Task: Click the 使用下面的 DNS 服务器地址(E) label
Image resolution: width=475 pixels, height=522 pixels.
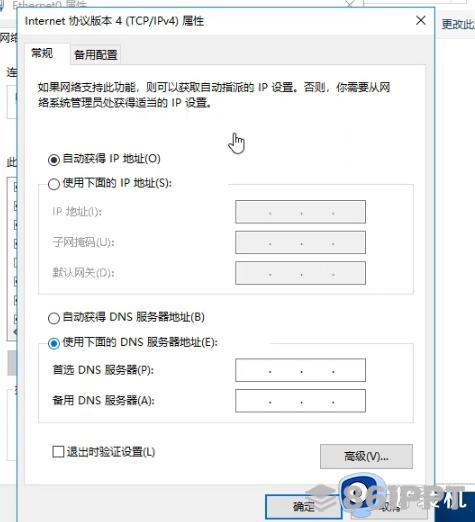Action: pos(140,342)
